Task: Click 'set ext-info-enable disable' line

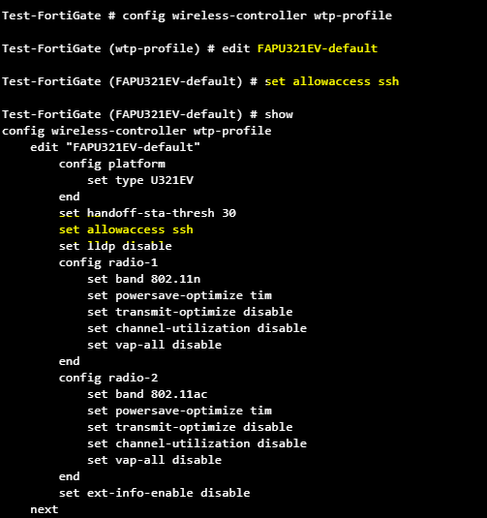Action: (x=154, y=493)
